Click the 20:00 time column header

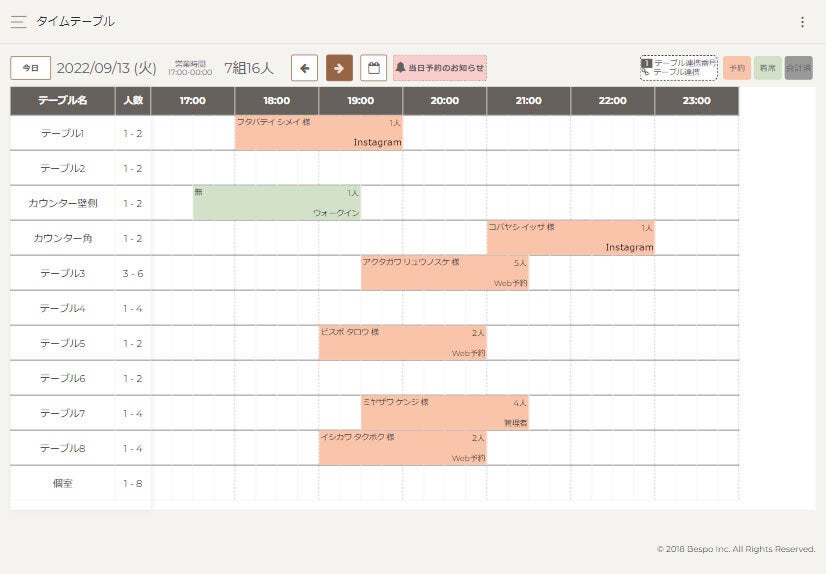click(444, 101)
